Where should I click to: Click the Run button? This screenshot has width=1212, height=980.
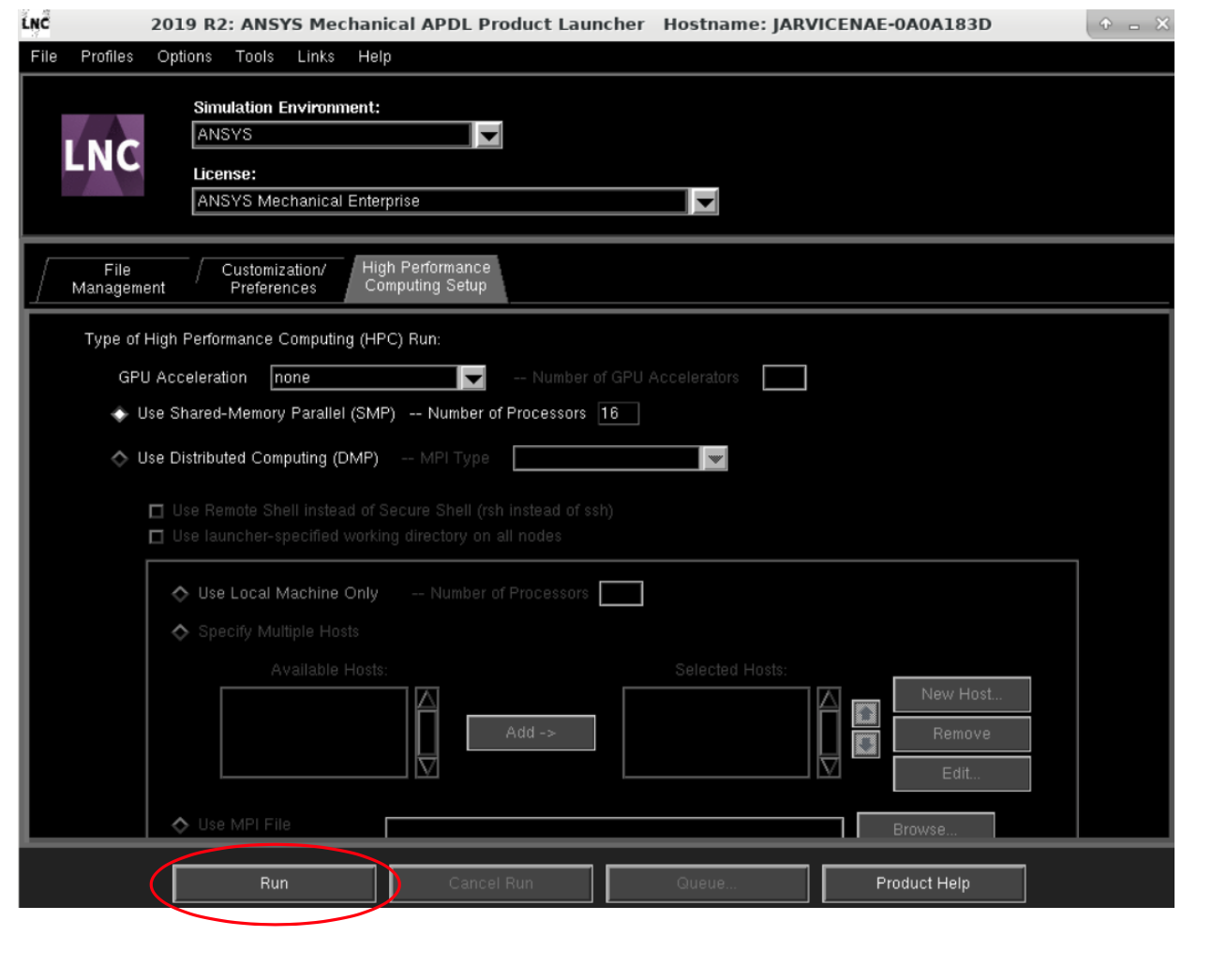coord(275,883)
